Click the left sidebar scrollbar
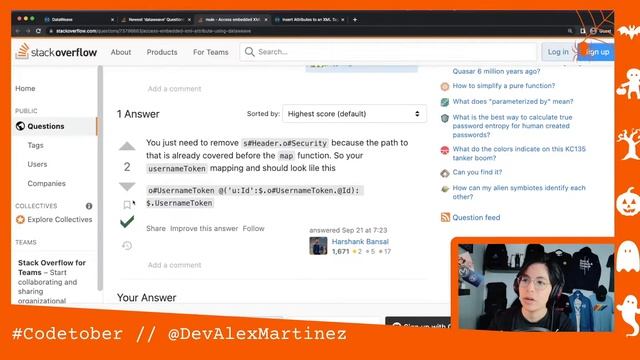The height and width of the screenshot is (360, 640). pos(100,178)
